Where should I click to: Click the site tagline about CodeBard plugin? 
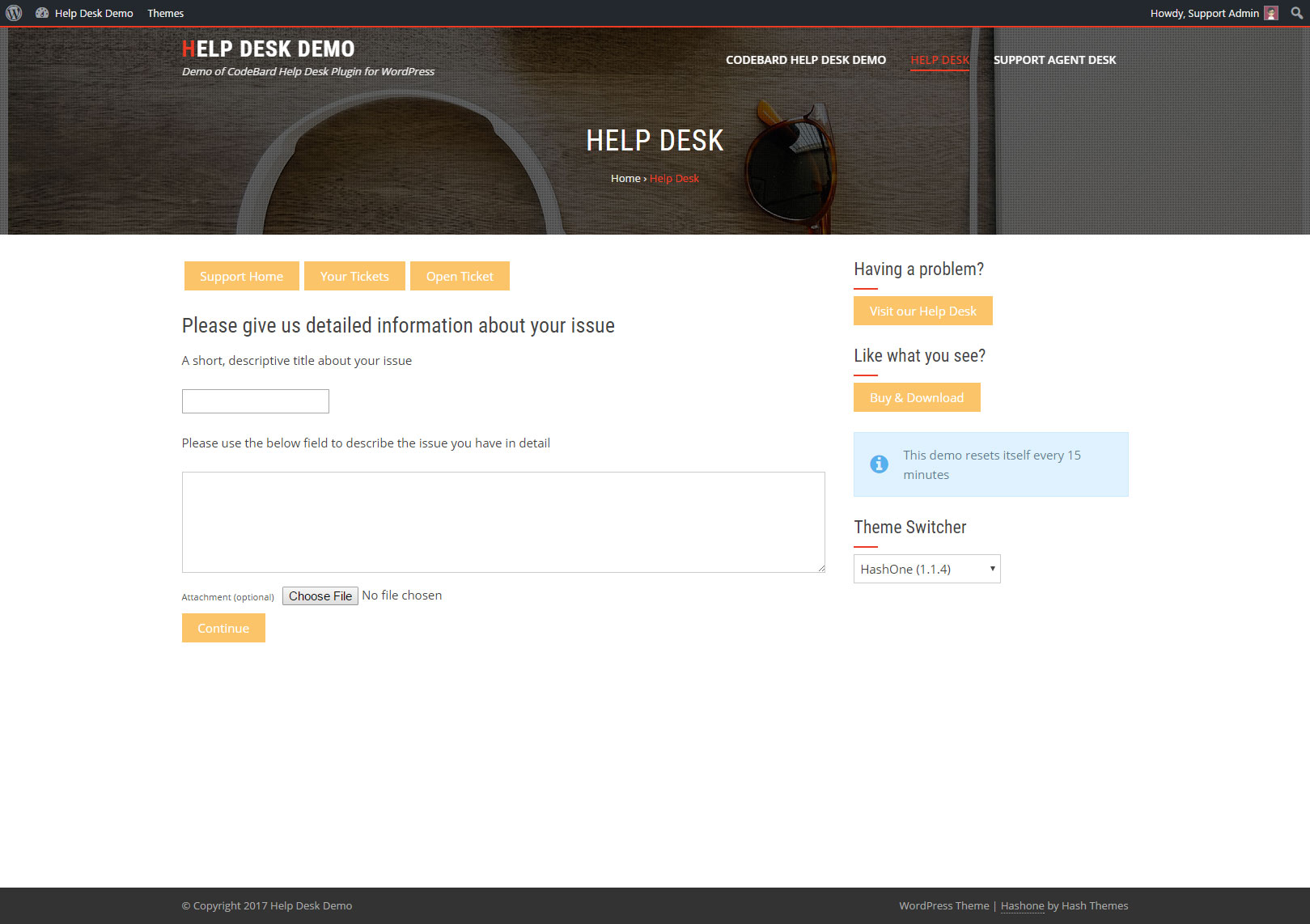point(308,71)
